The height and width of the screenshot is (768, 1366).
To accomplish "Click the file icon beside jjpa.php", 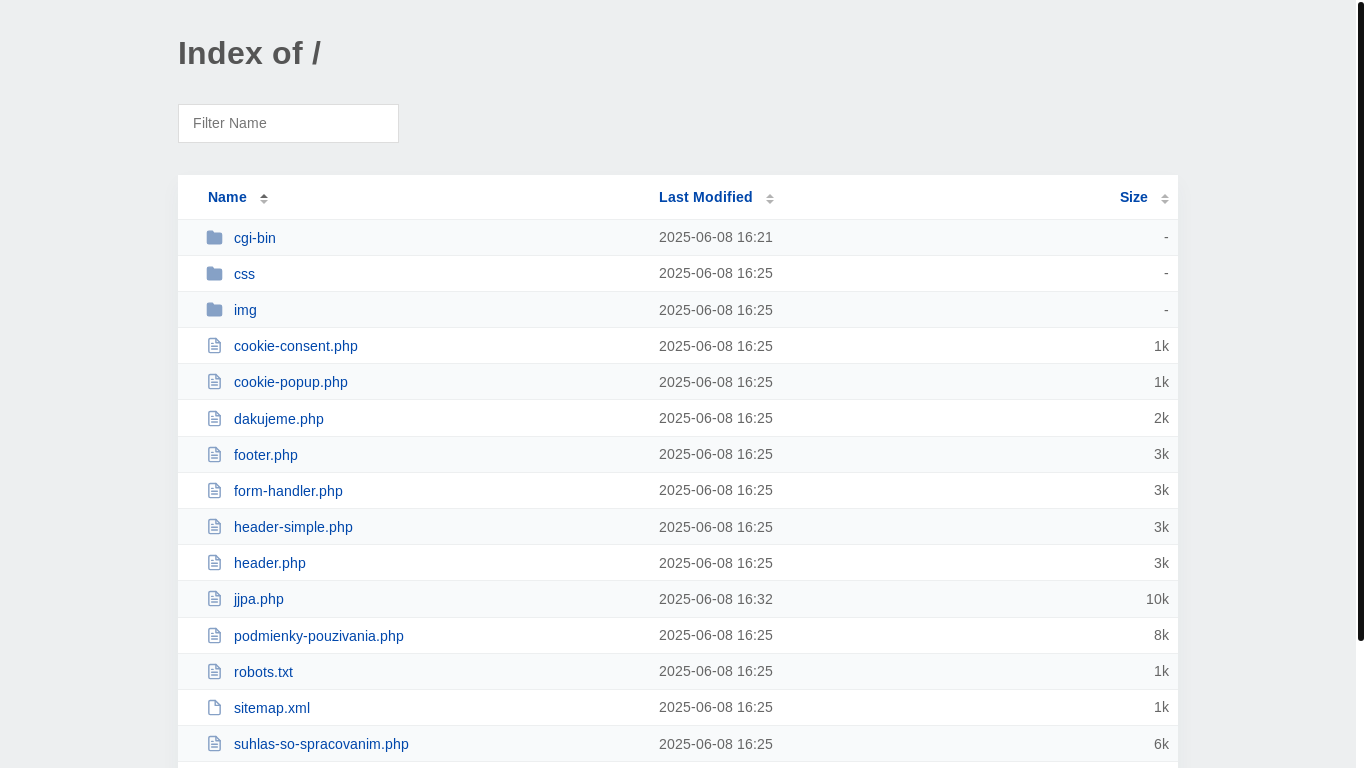I will pos(214,599).
